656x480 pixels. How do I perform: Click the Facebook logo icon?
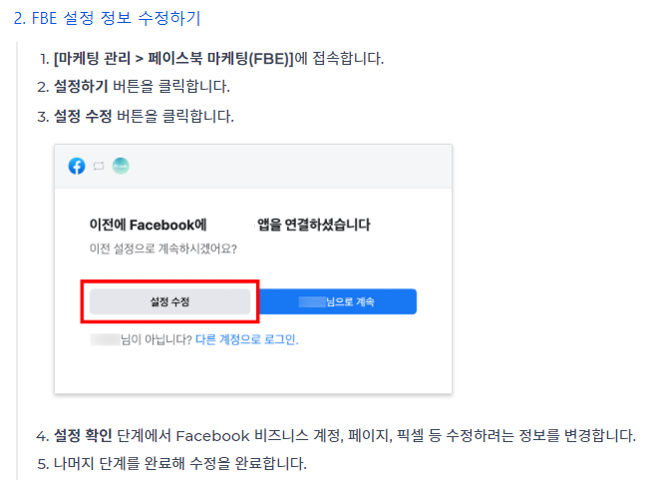(x=77, y=166)
